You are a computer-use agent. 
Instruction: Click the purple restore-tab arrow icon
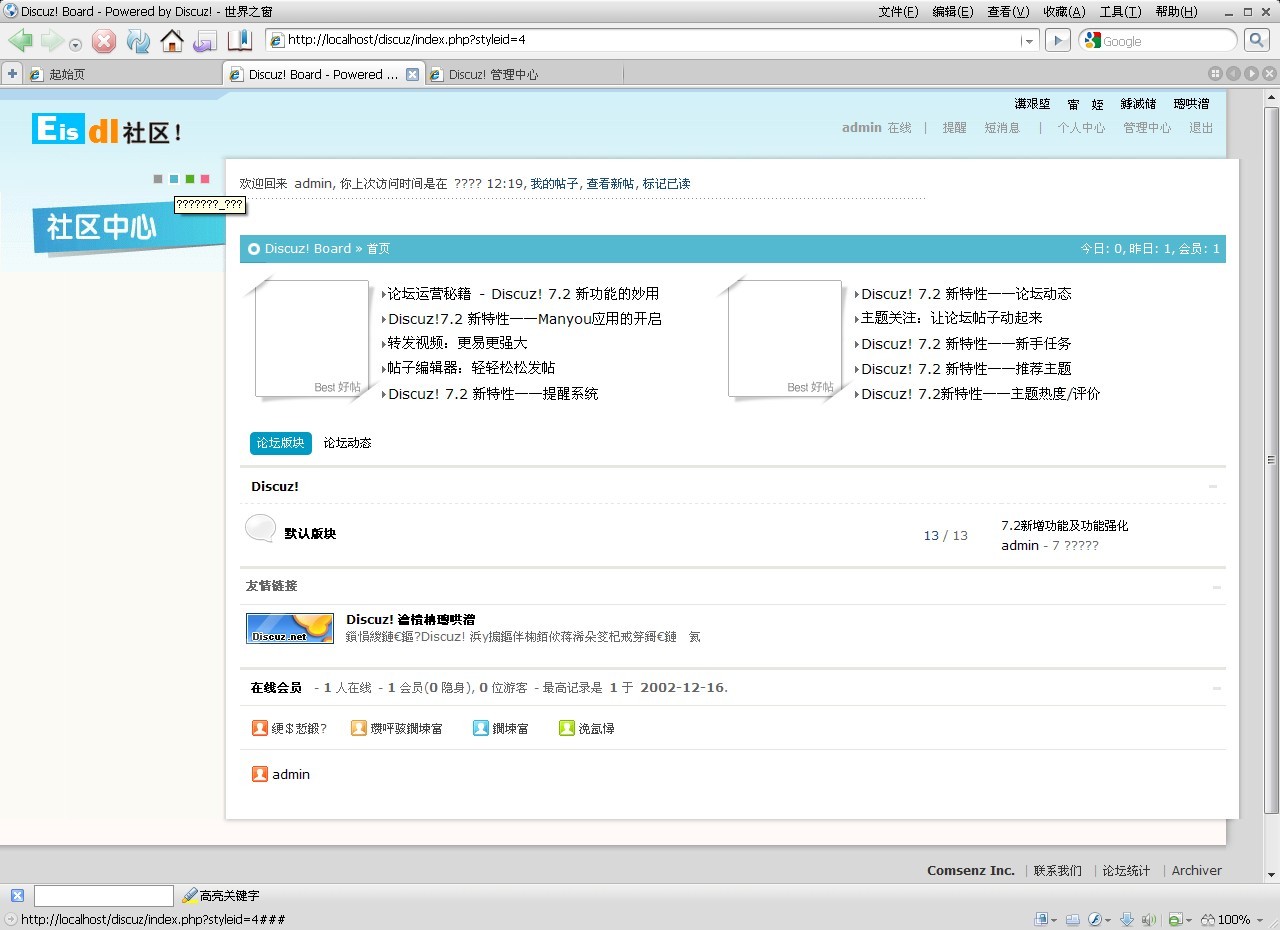(205, 41)
